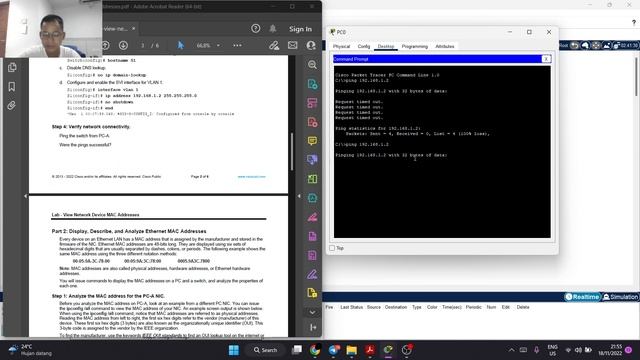Open the more tools ellipsis in Acrobat
This screenshot has height=360, width=640.
click(237, 45)
